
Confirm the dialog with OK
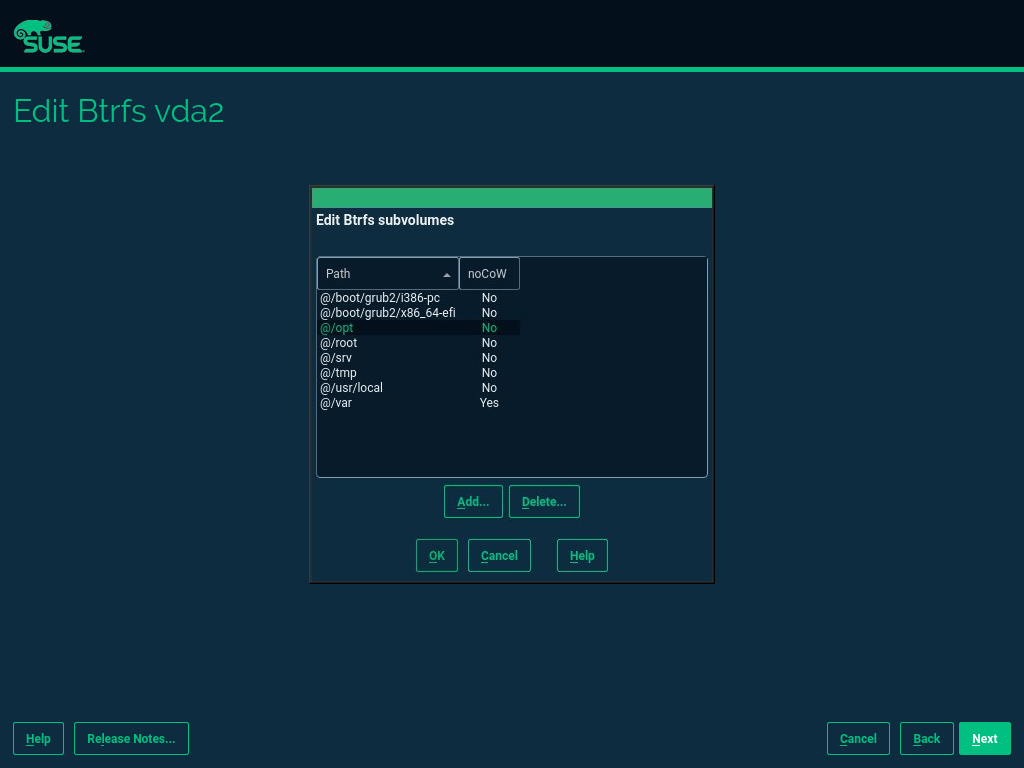click(437, 556)
